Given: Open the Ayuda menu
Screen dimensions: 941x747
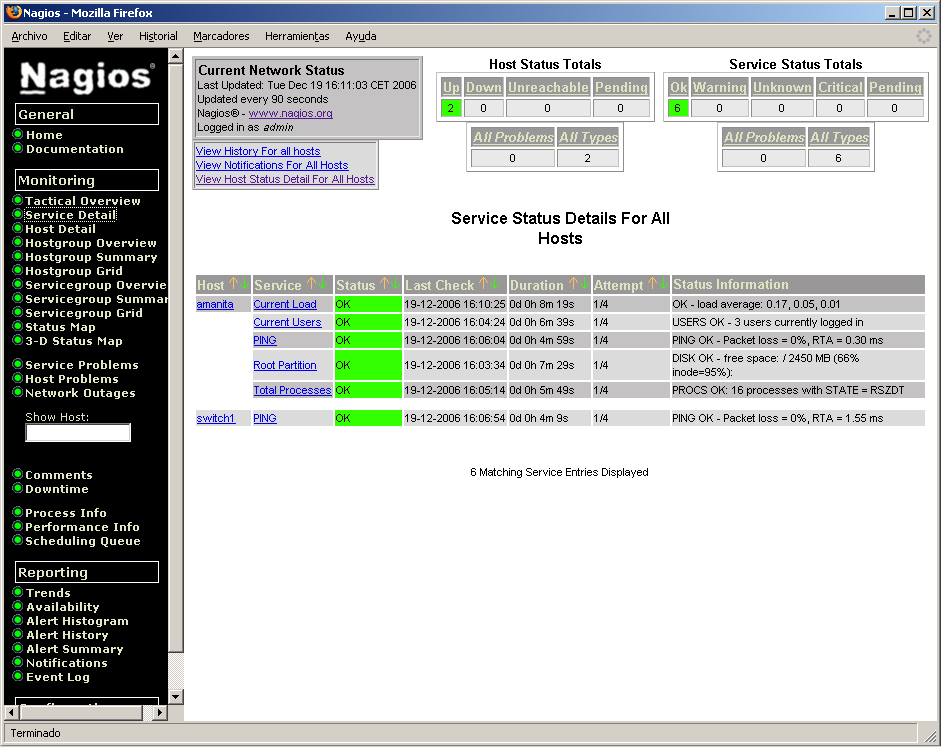Looking at the screenshot, I should point(361,37).
